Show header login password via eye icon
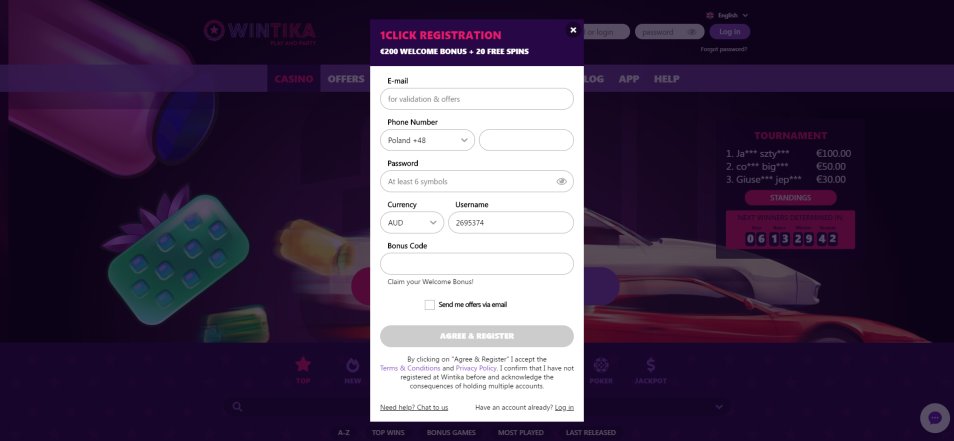The image size is (954, 441). click(692, 32)
